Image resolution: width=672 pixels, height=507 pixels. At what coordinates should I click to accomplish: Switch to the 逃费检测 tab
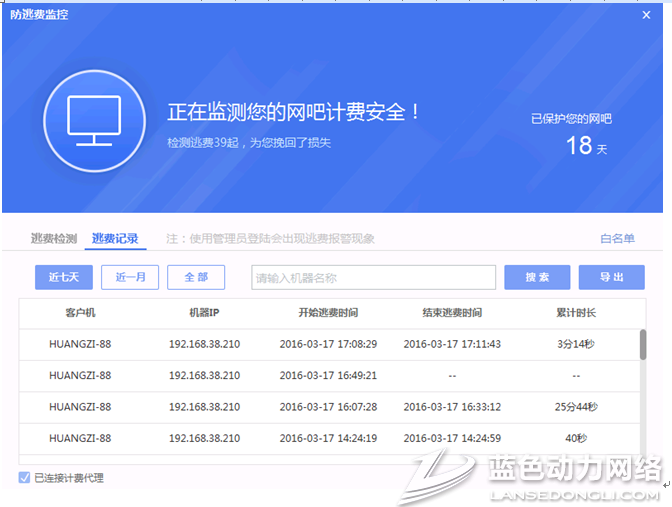point(53,239)
